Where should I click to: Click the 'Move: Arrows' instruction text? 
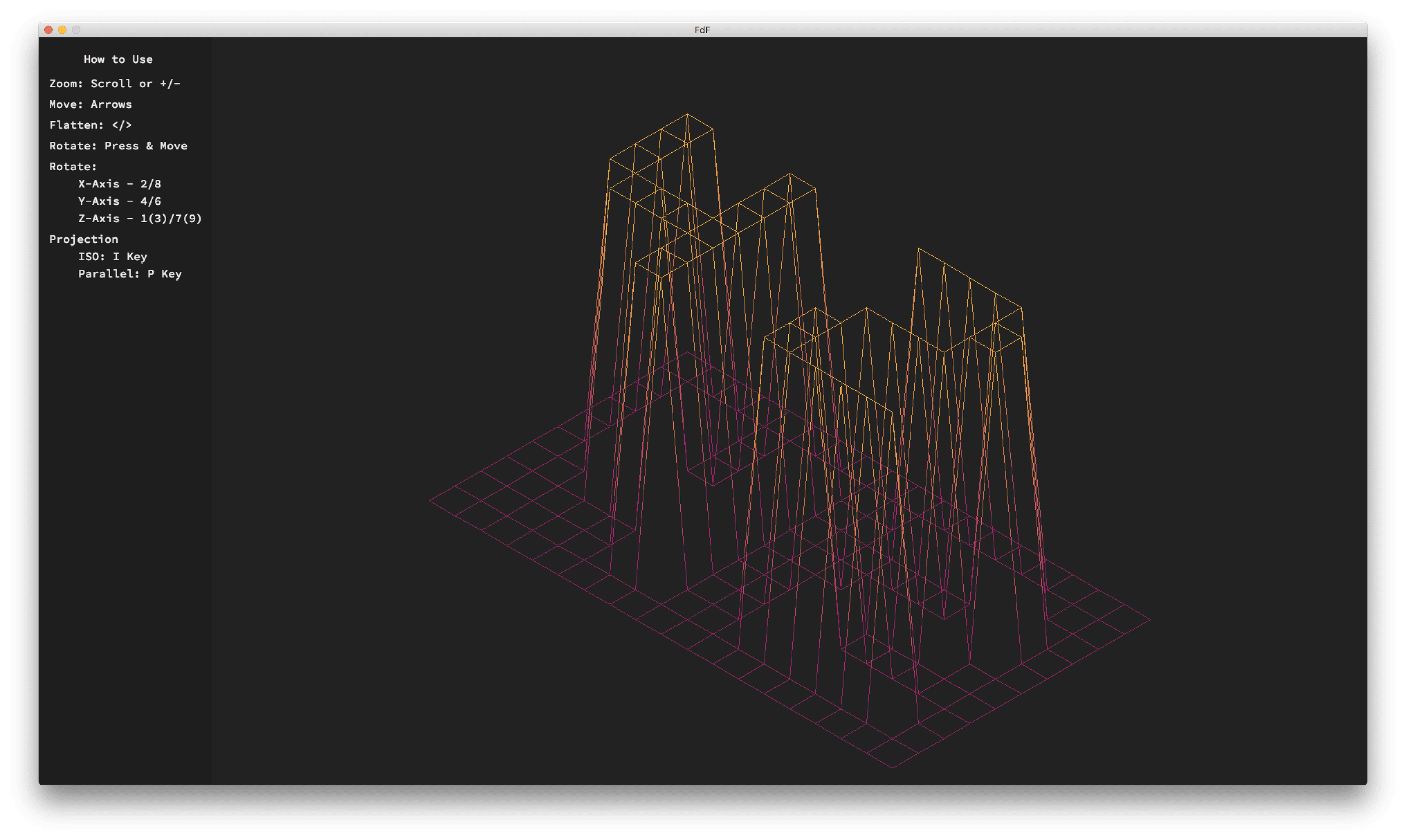point(90,105)
